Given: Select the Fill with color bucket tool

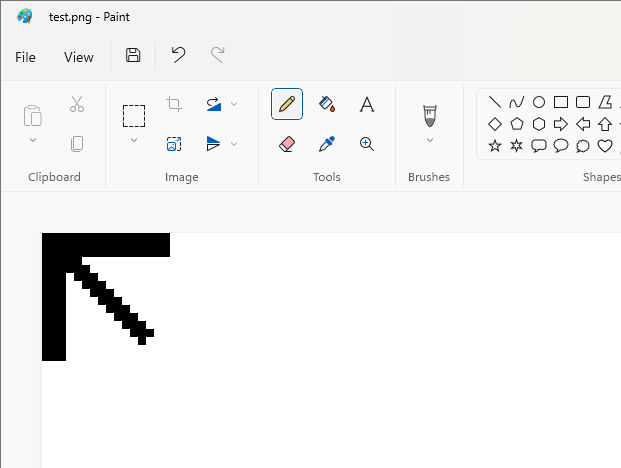Looking at the screenshot, I should (326, 104).
